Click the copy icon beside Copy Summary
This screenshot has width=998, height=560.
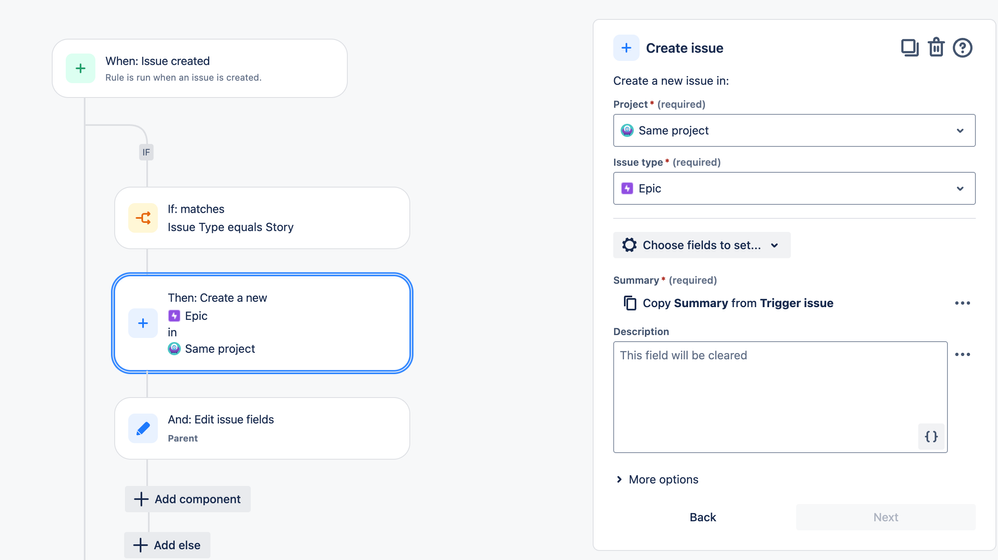(x=629, y=303)
